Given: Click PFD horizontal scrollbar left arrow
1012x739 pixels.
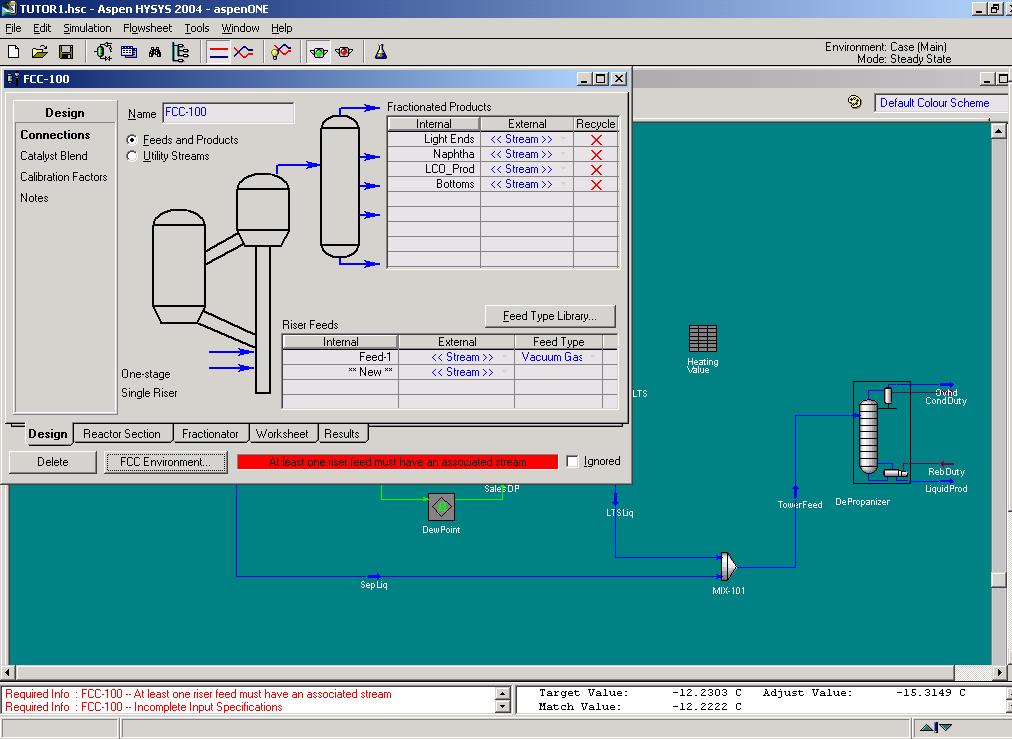Looking at the screenshot, I should (x=8, y=672).
